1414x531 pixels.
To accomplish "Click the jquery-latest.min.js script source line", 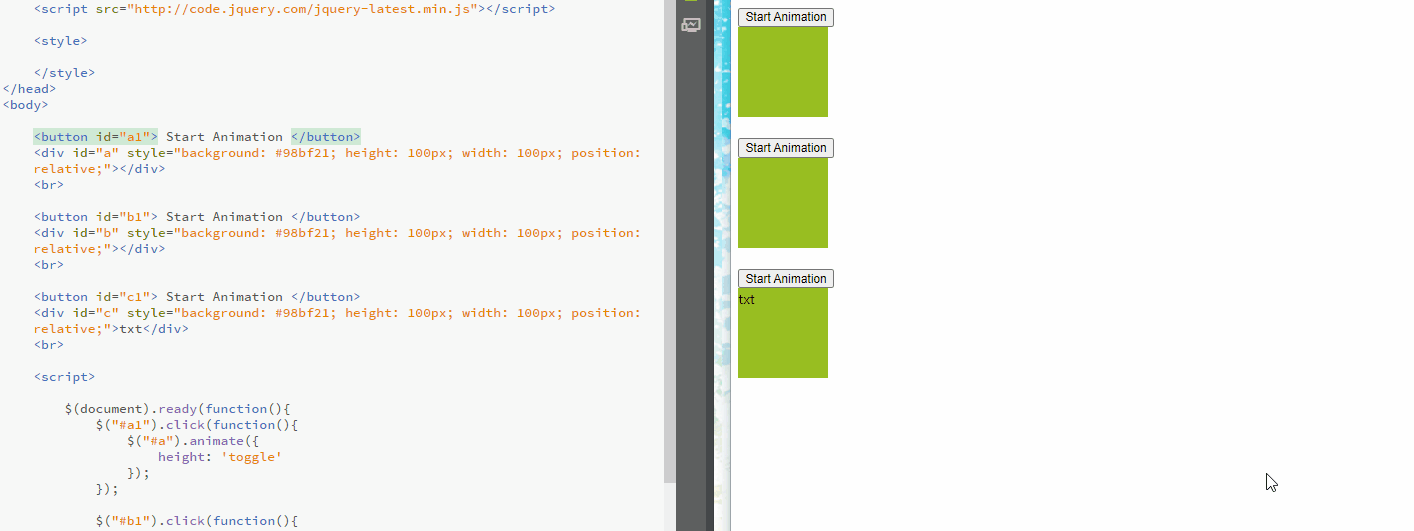I will coord(294,9).
